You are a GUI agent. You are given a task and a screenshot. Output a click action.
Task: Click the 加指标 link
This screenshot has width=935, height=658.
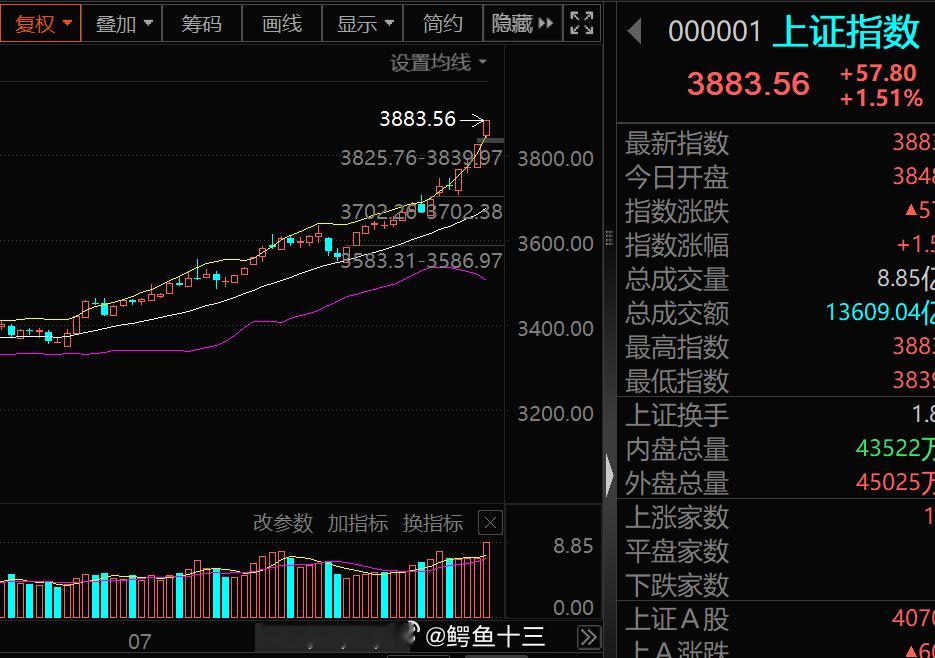click(358, 523)
